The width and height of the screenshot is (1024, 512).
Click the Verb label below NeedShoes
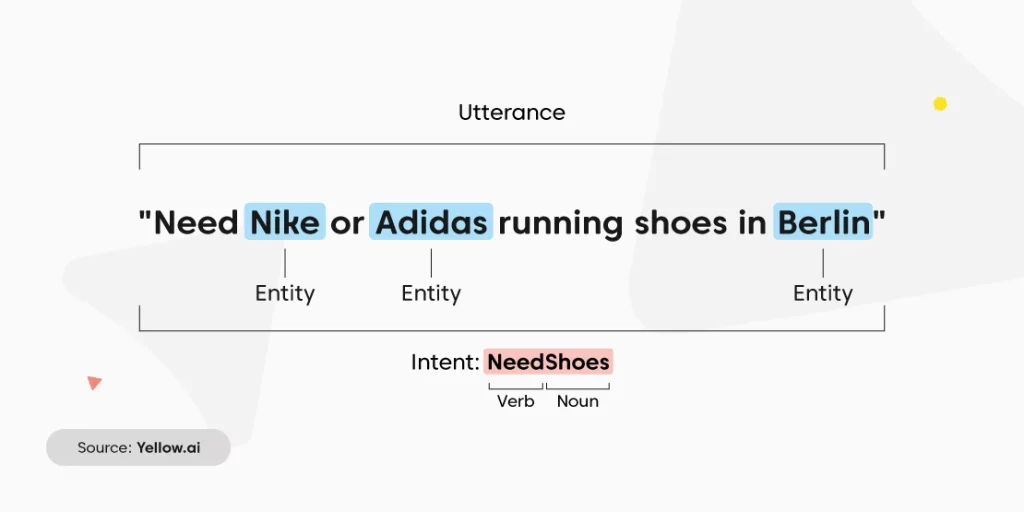[515, 401]
